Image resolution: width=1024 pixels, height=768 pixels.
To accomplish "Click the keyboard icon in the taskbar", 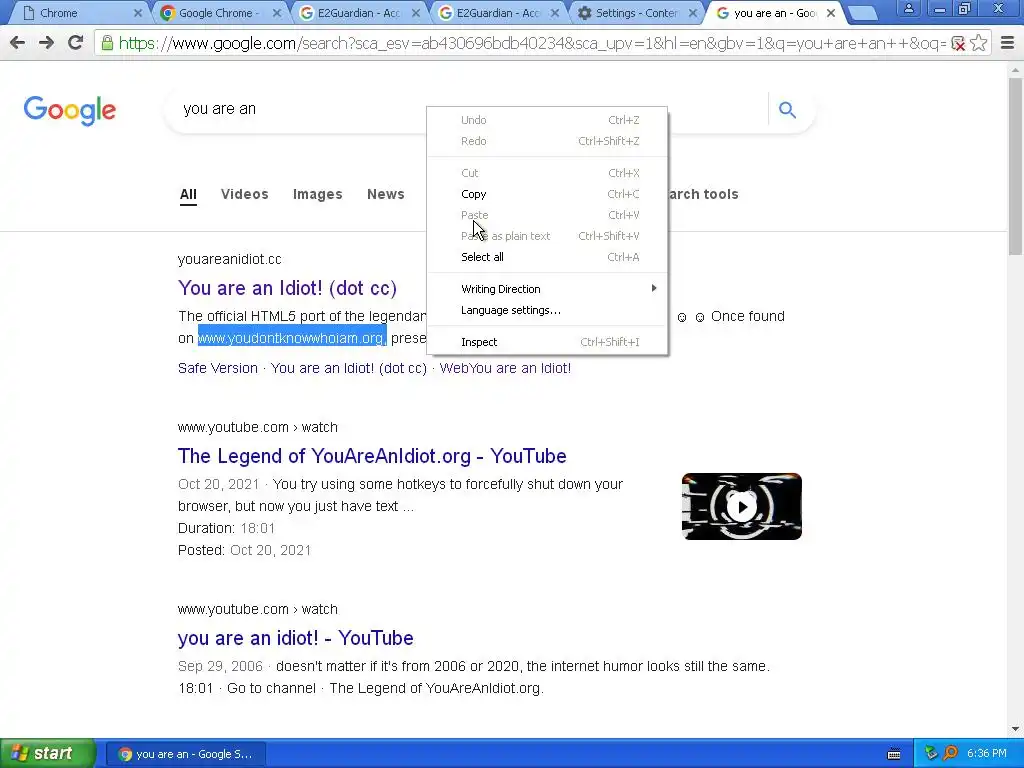I will (x=894, y=754).
